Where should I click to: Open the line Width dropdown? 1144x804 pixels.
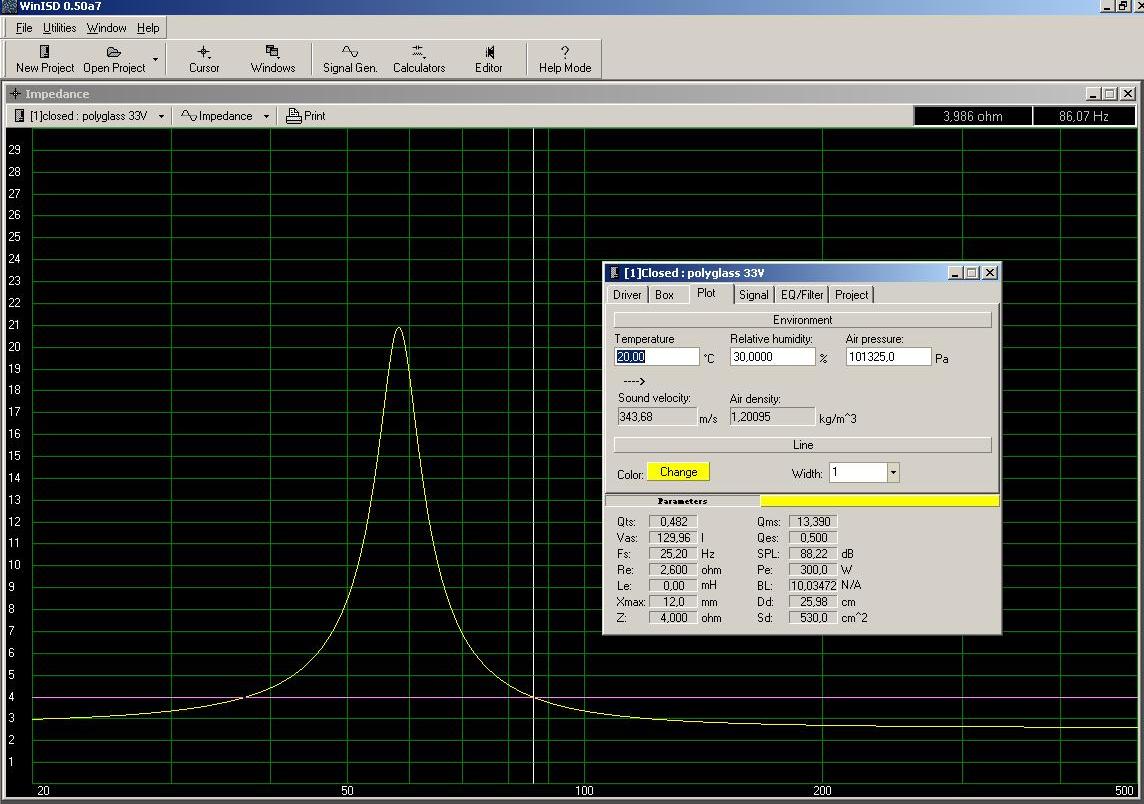(892, 473)
